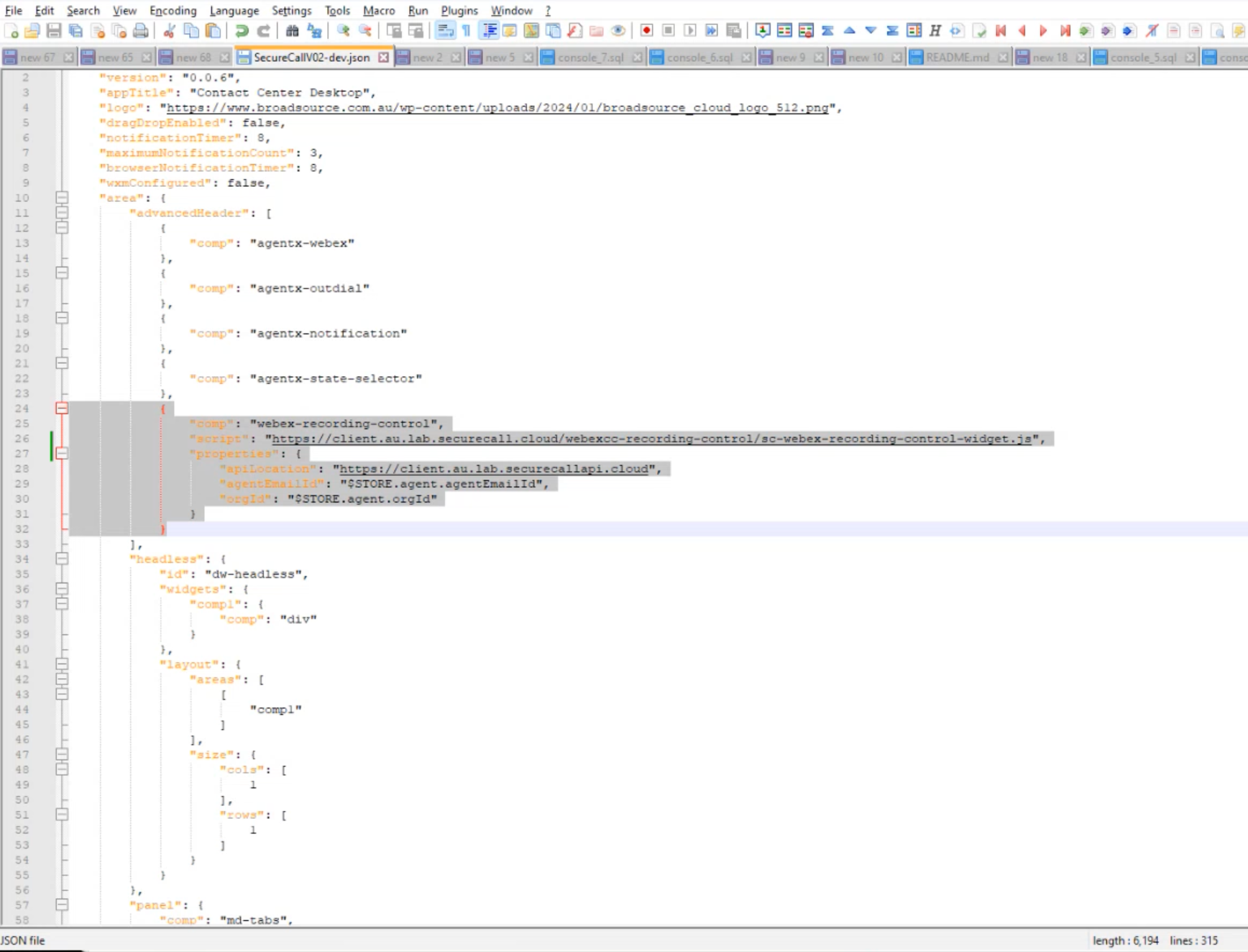Close the SecureCallV02-dev.json tab

(x=384, y=58)
